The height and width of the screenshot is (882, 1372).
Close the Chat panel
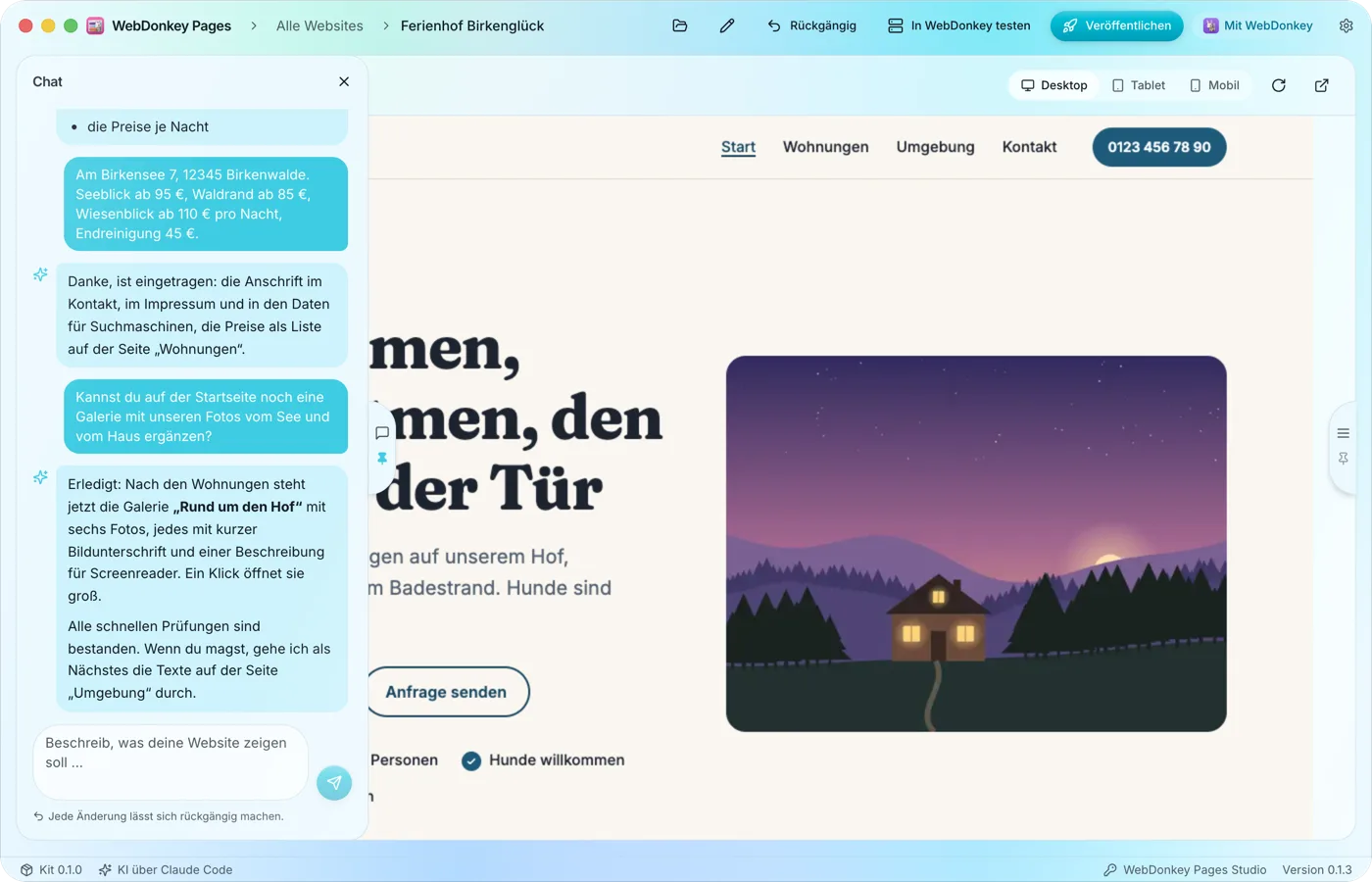(x=344, y=81)
